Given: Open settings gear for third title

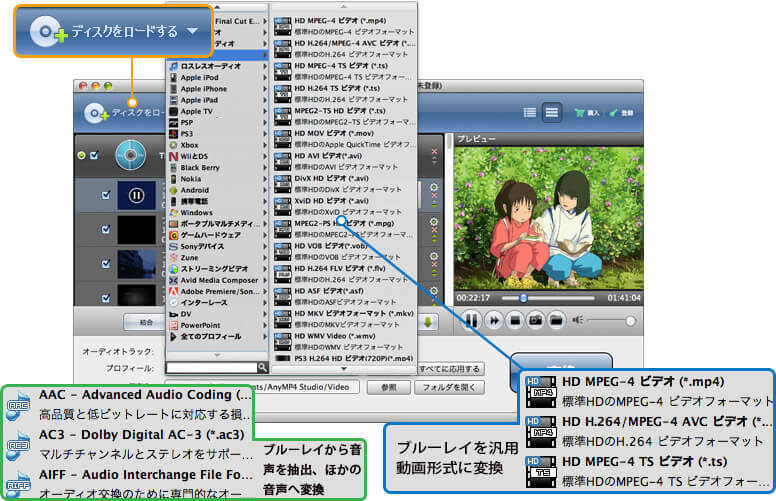Looking at the screenshot, I should [434, 256].
